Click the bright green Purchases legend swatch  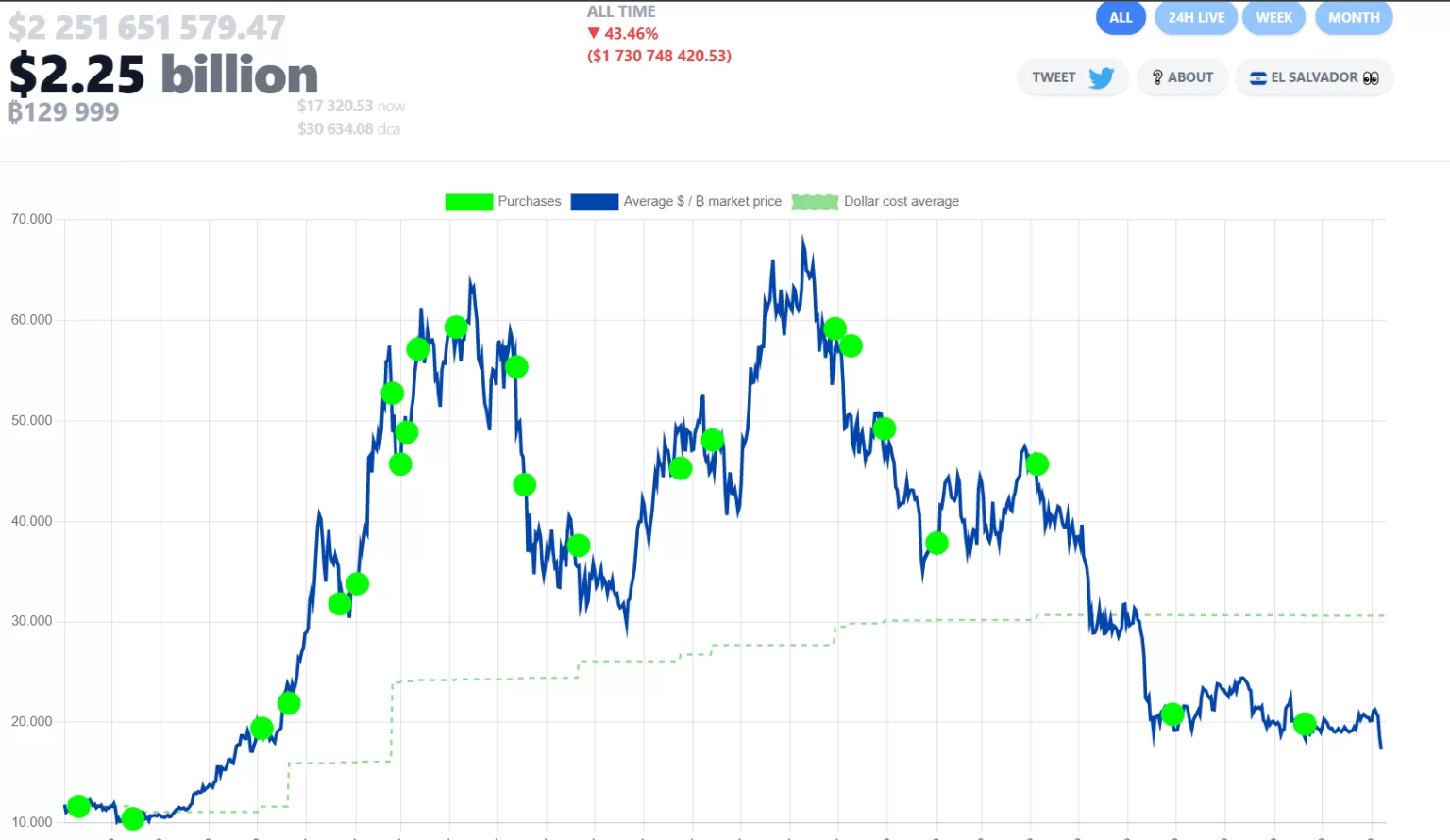(x=468, y=202)
